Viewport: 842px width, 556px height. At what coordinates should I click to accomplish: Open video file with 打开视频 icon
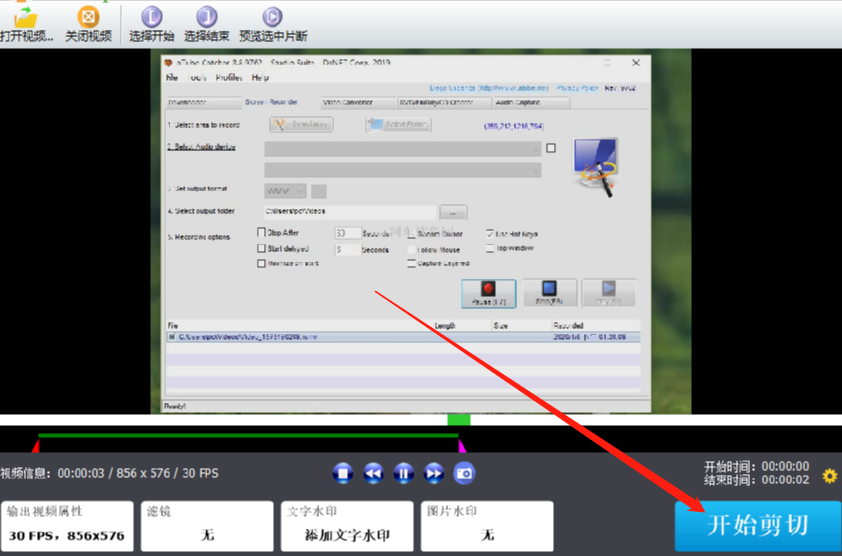(26, 24)
